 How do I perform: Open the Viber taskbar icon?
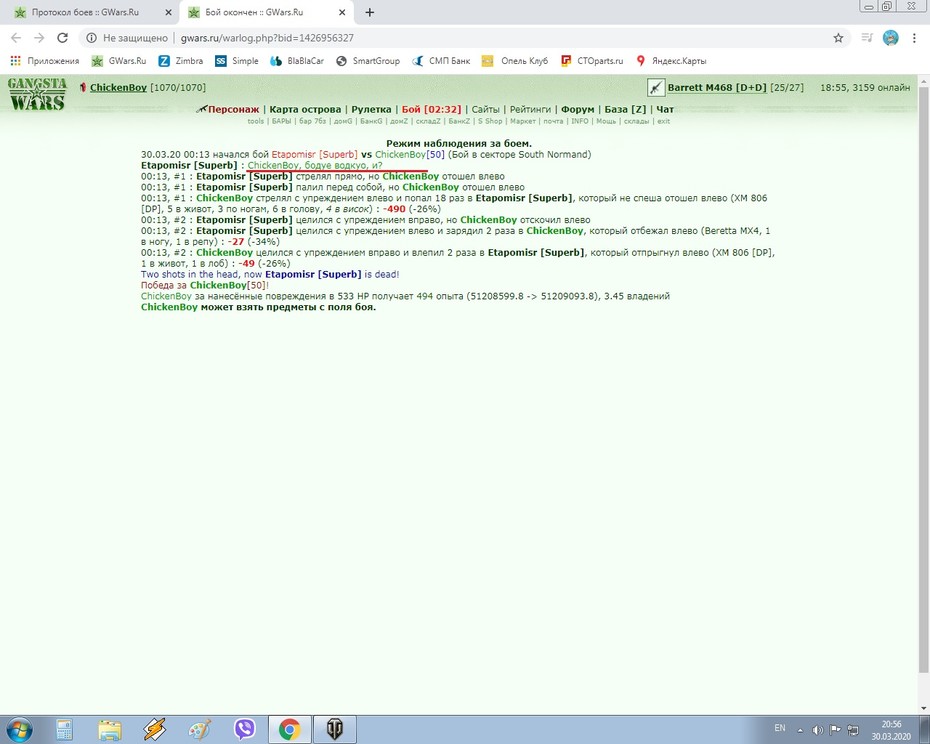pyautogui.click(x=244, y=729)
